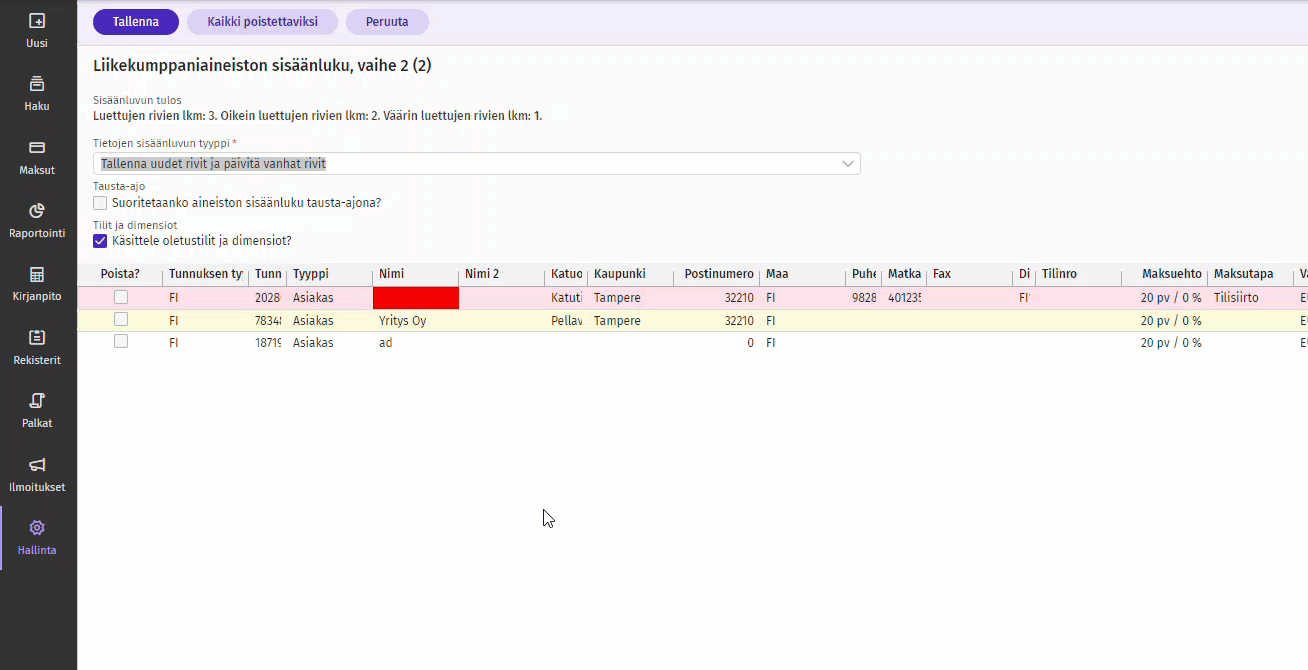Image resolution: width=1308 pixels, height=670 pixels.
Task: Open the Haku search icon
Action: [x=37, y=84]
